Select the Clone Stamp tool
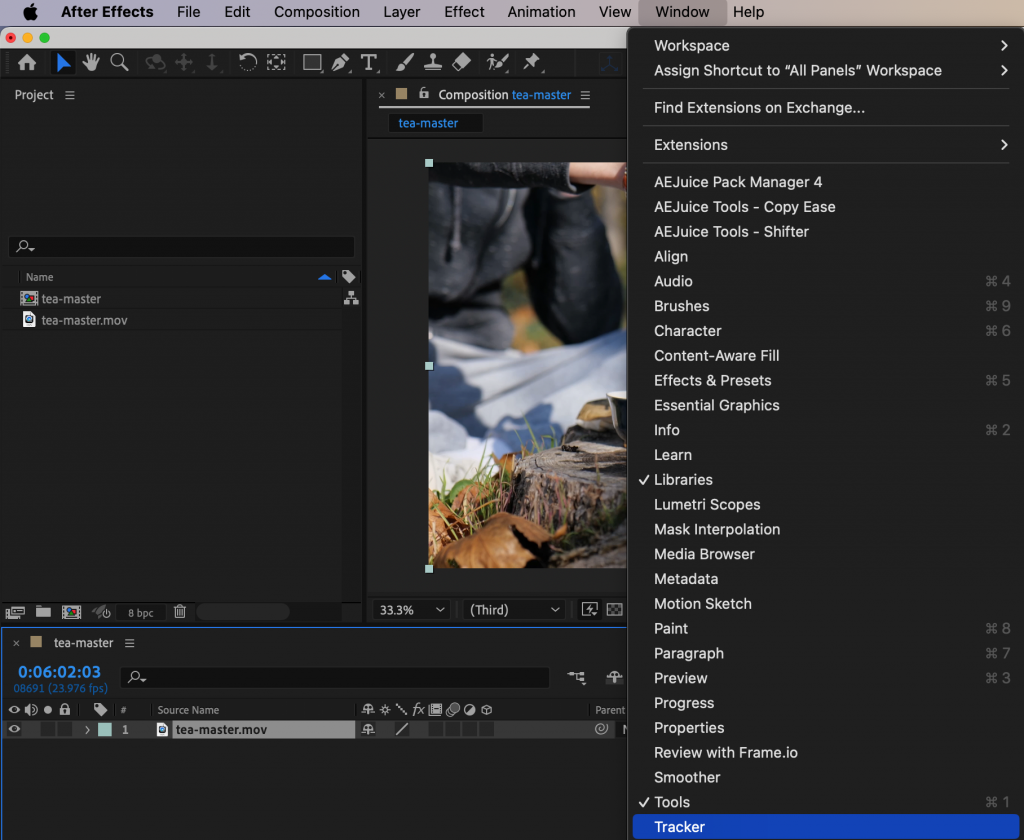This screenshot has height=840, width=1024. 432,62
